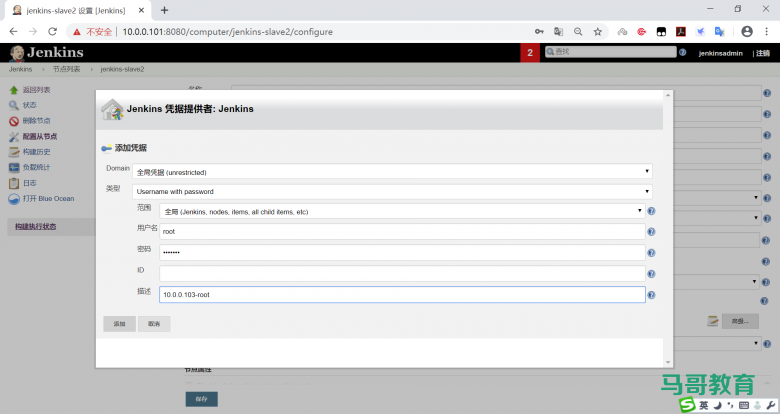The height and width of the screenshot is (414, 780).
Task: Open the Domain dropdown 全局凭据 (unrestricted)
Action: (392, 172)
